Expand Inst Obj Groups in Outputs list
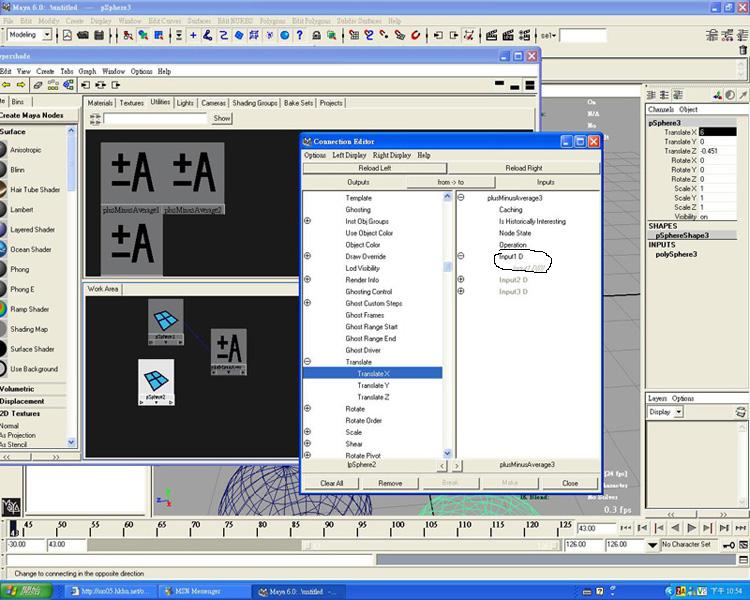This screenshot has width=750, height=600. click(x=308, y=221)
